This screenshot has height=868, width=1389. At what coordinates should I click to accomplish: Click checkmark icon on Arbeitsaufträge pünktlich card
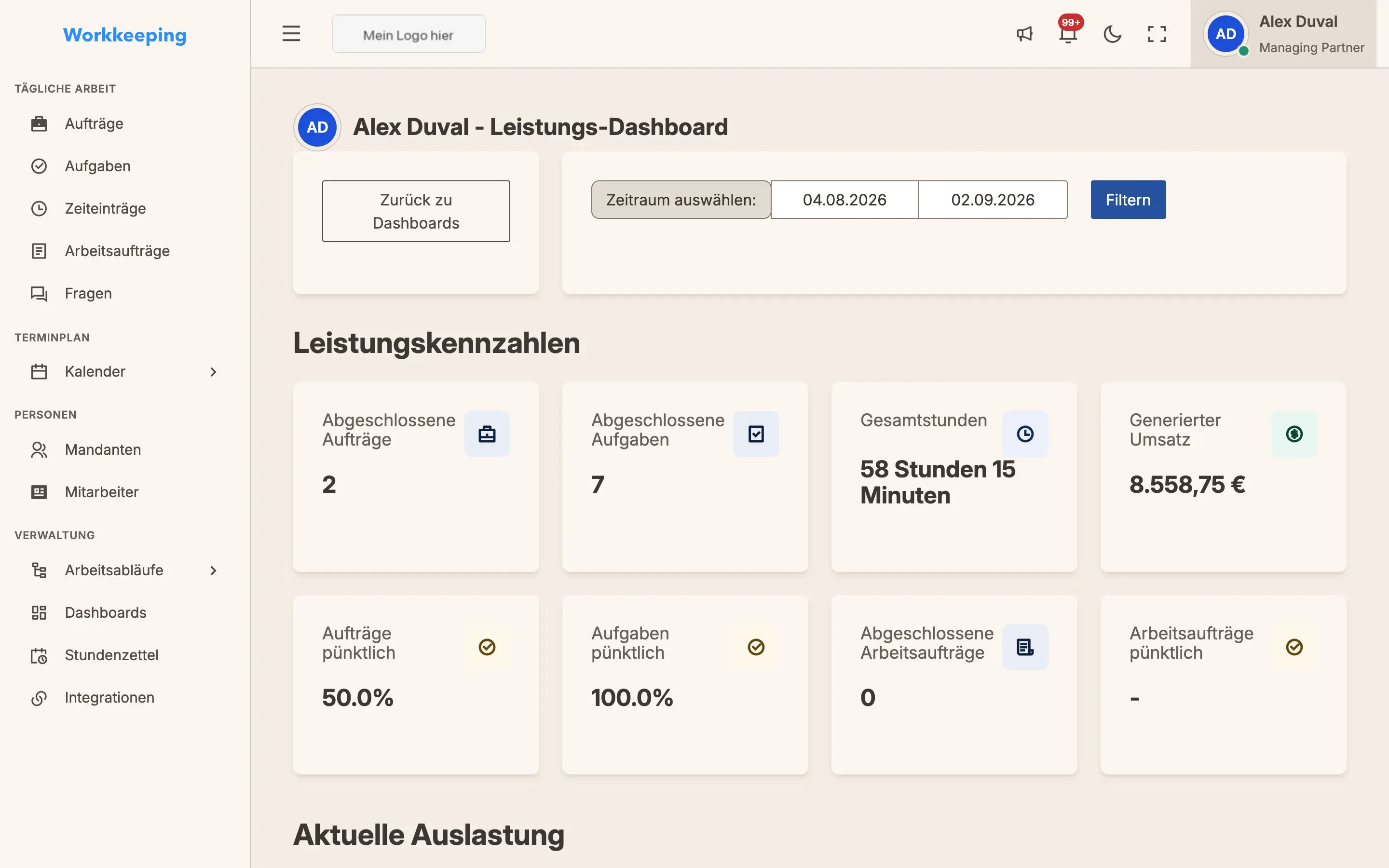coord(1294,647)
